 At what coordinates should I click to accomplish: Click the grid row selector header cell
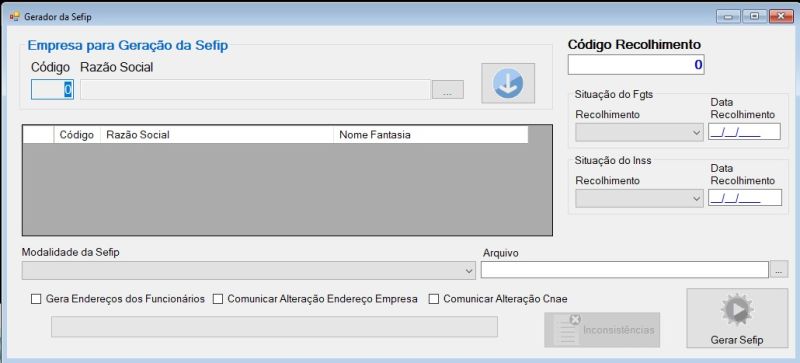(39, 135)
